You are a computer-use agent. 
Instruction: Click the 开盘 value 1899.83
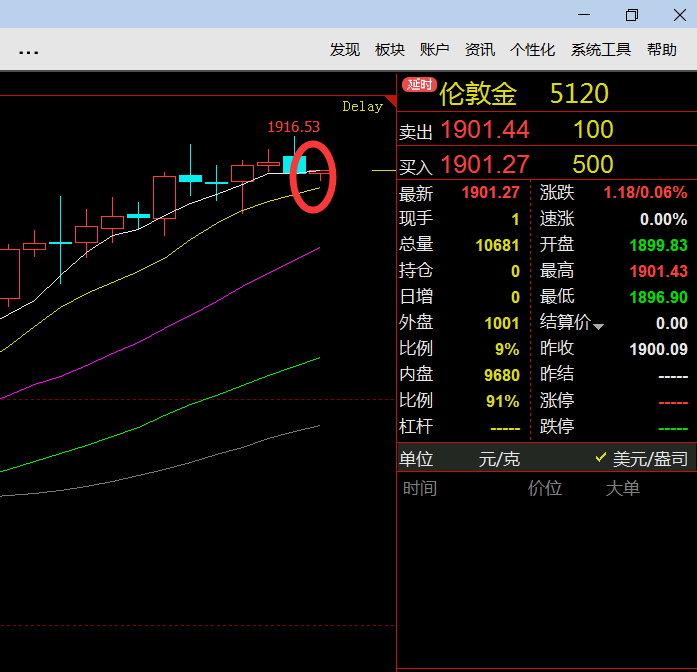point(659,245)
